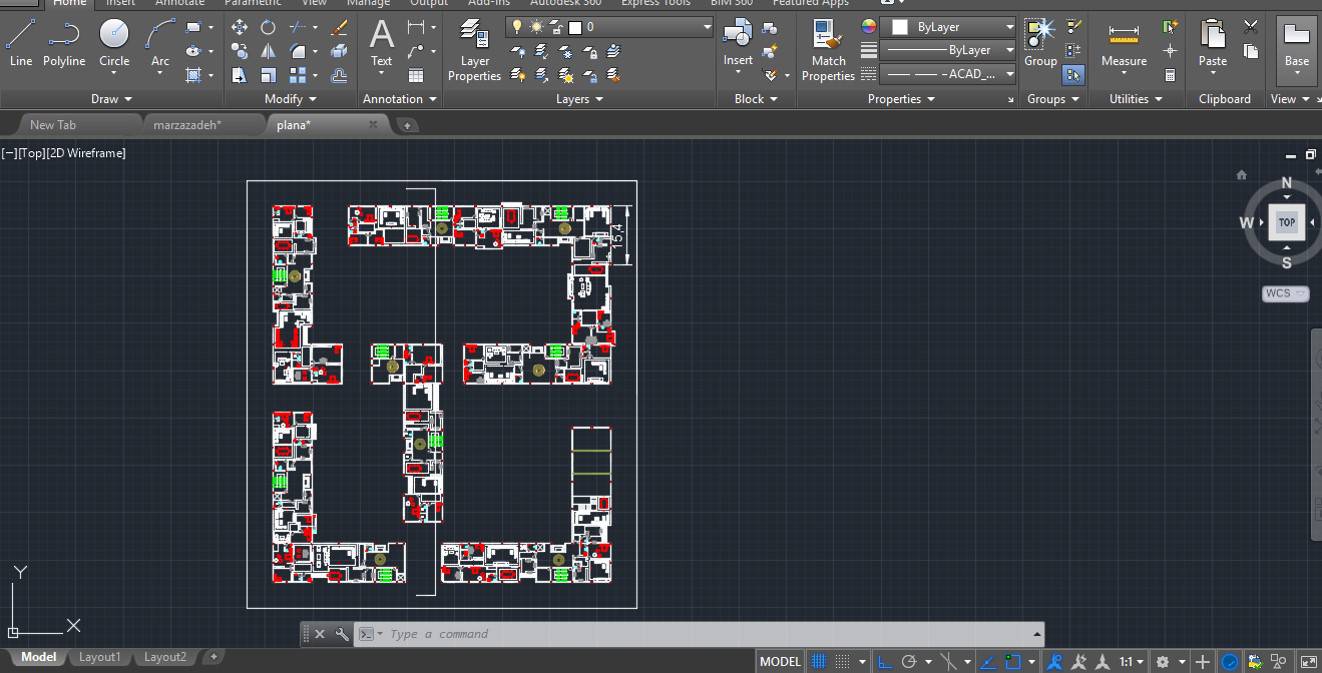Screen dimensions: 1322x673
Task: Open the Manage ribbon tab
Action: 368,3
